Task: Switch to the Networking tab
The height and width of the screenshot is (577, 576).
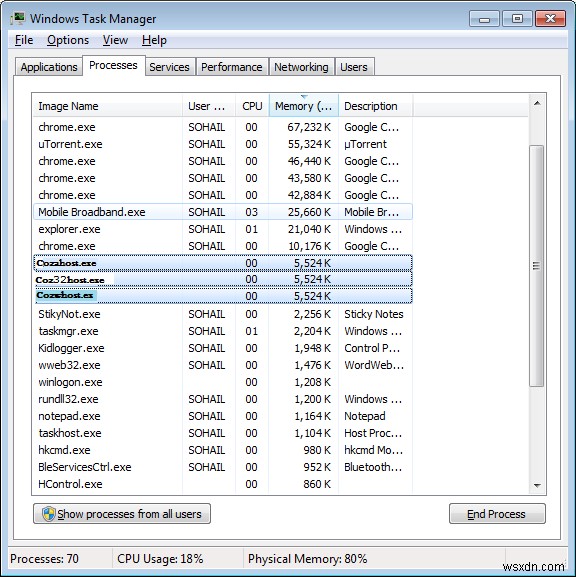Action: click(x=301, y=67)
